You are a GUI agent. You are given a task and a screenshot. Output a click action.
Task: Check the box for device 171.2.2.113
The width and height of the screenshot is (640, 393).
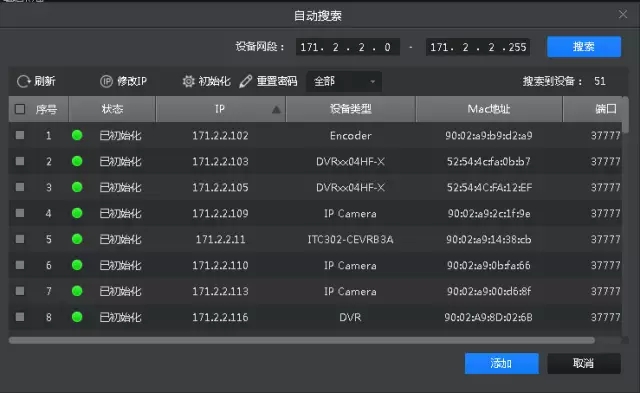tap(20, 291)
